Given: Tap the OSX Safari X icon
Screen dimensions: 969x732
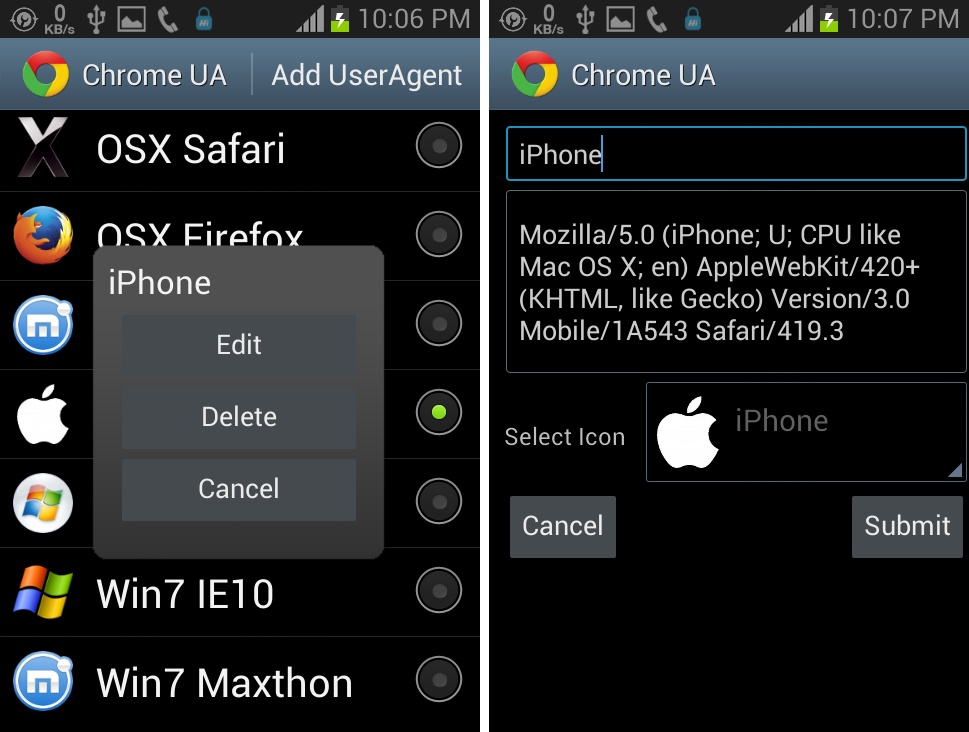Looking at the screenshot, I should (x=43, y=148).
